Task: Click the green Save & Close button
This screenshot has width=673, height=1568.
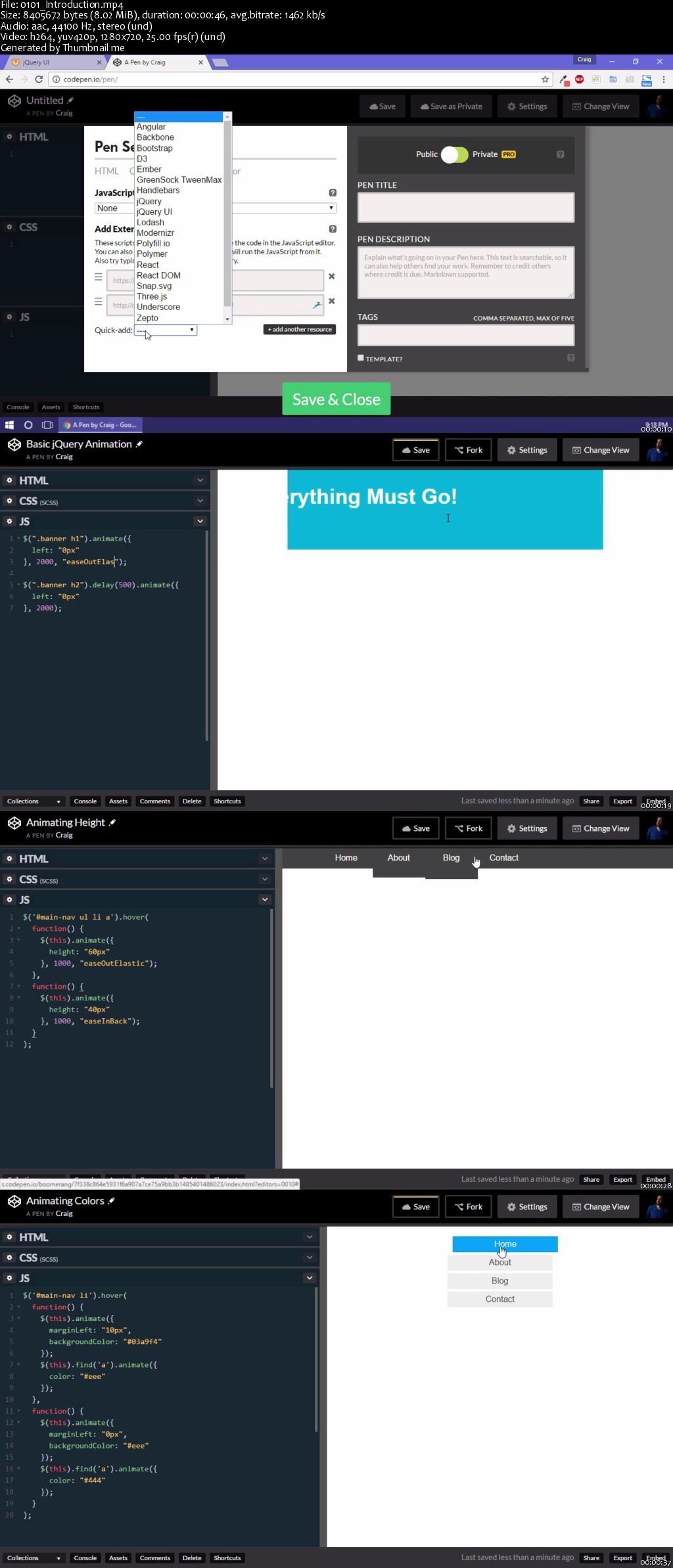Action: (x=336, y=399)
